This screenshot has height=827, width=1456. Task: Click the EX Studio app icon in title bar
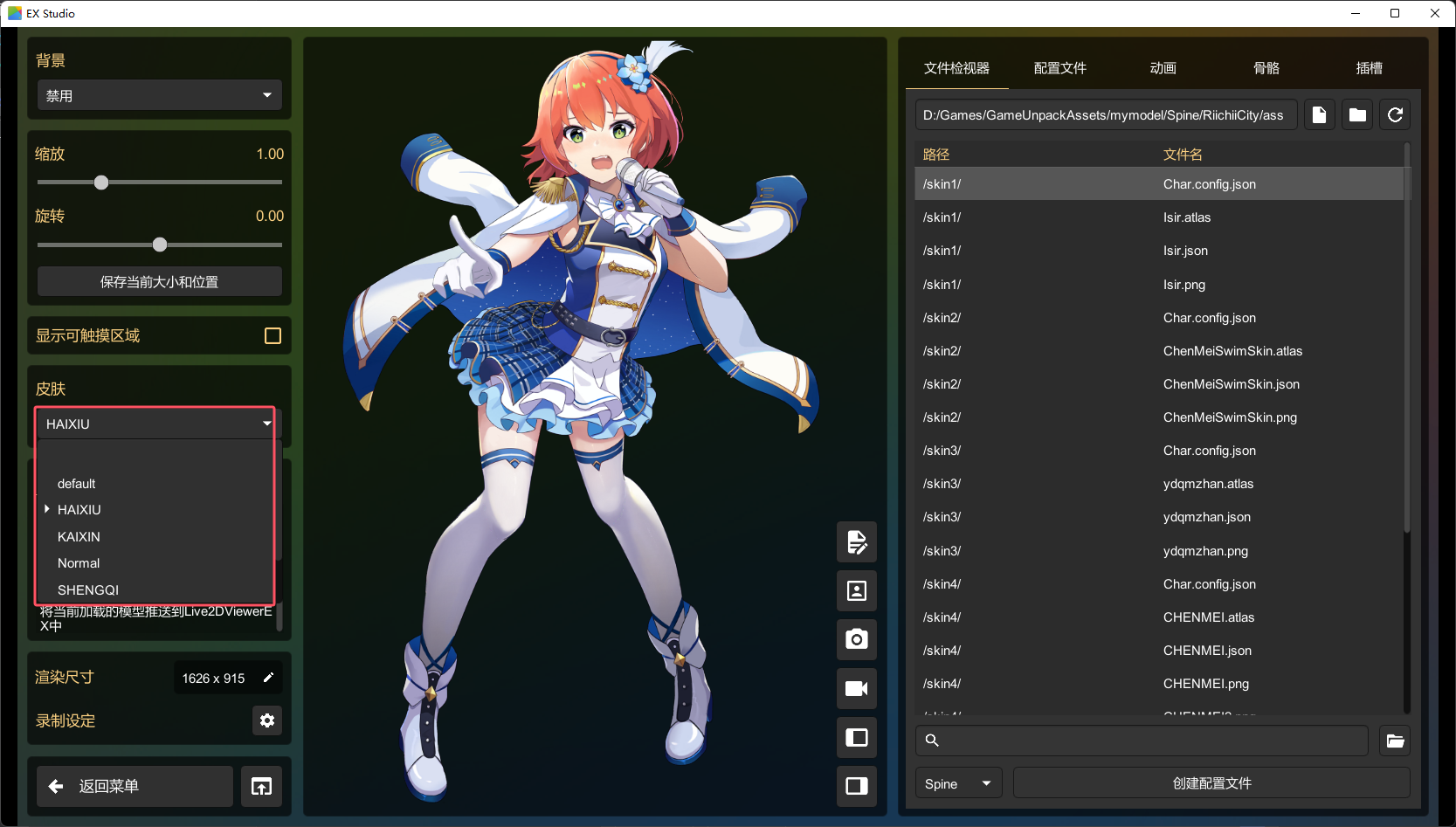point(15,13)
